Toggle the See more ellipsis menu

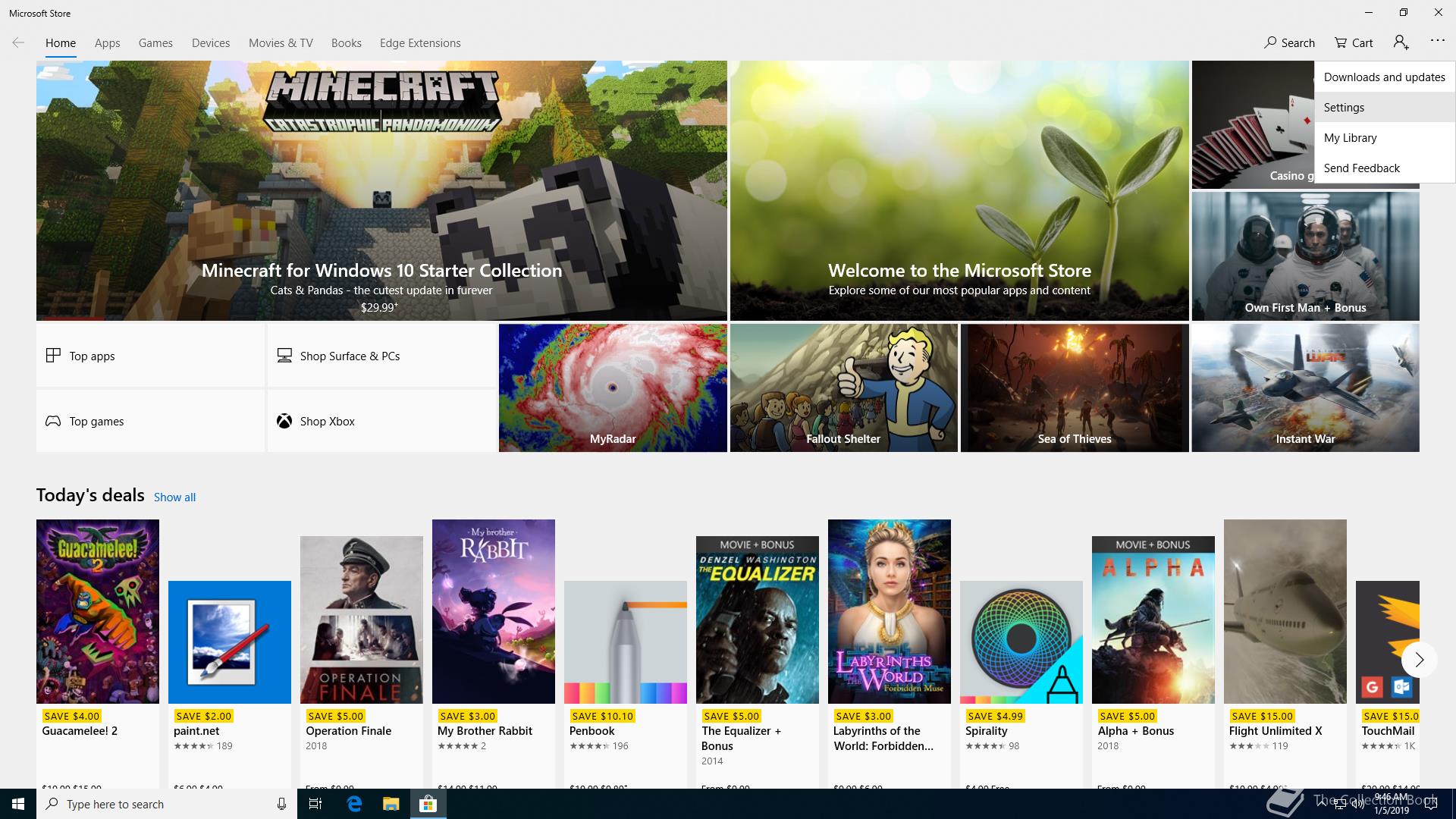[1437, 40]
